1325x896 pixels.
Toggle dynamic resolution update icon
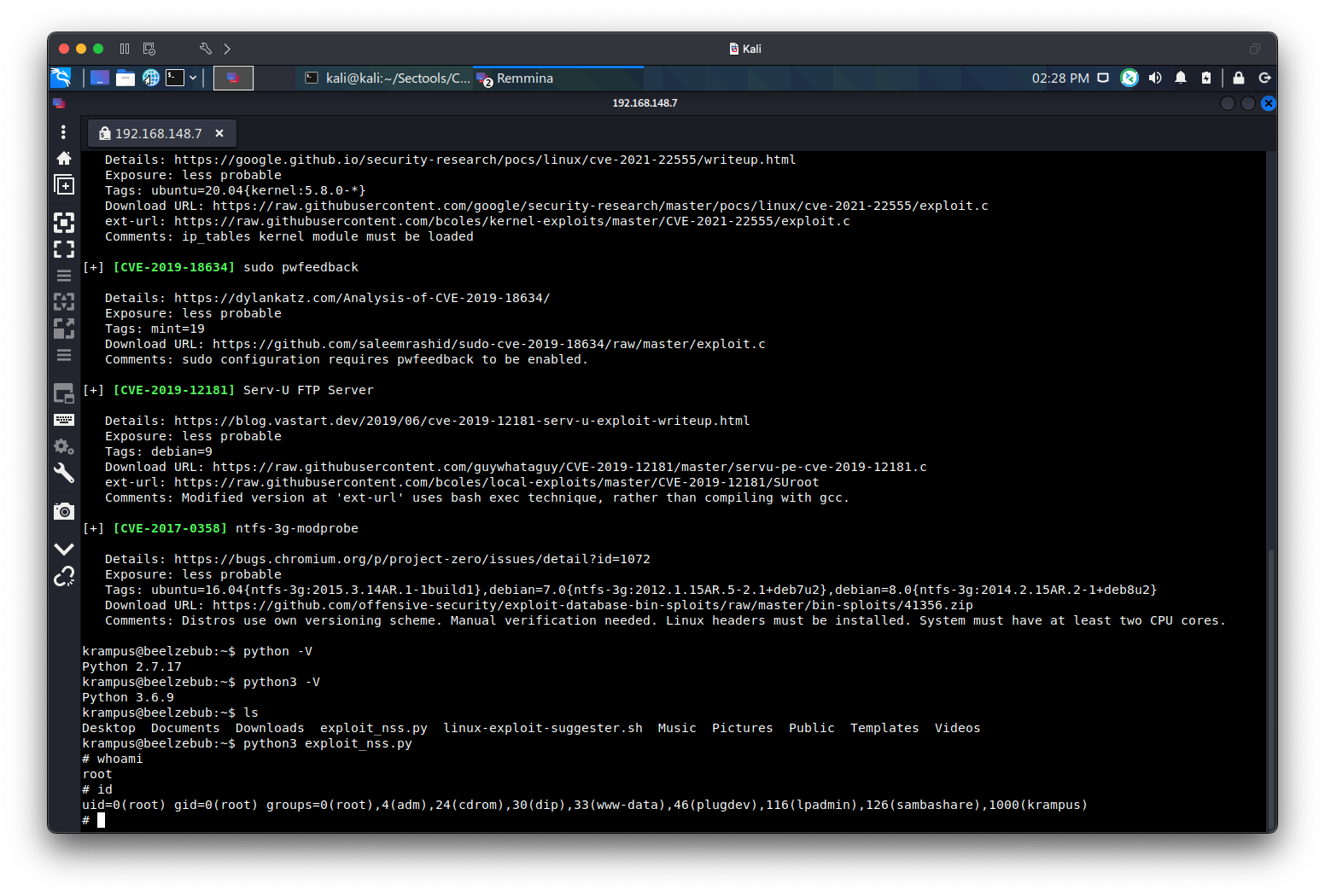[x=64, y=301]
